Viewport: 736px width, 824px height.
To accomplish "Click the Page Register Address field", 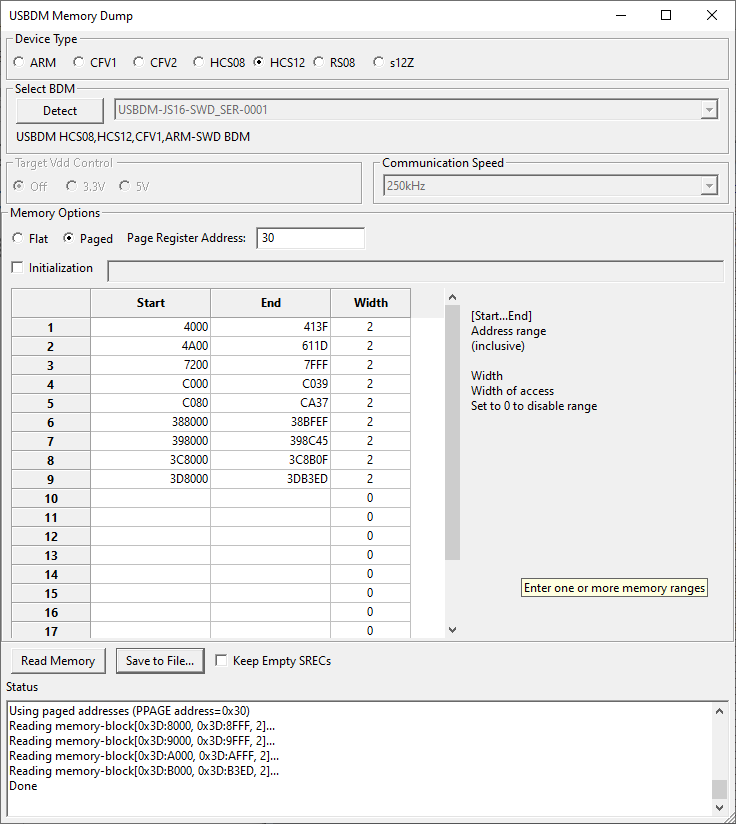I will 310,238.
